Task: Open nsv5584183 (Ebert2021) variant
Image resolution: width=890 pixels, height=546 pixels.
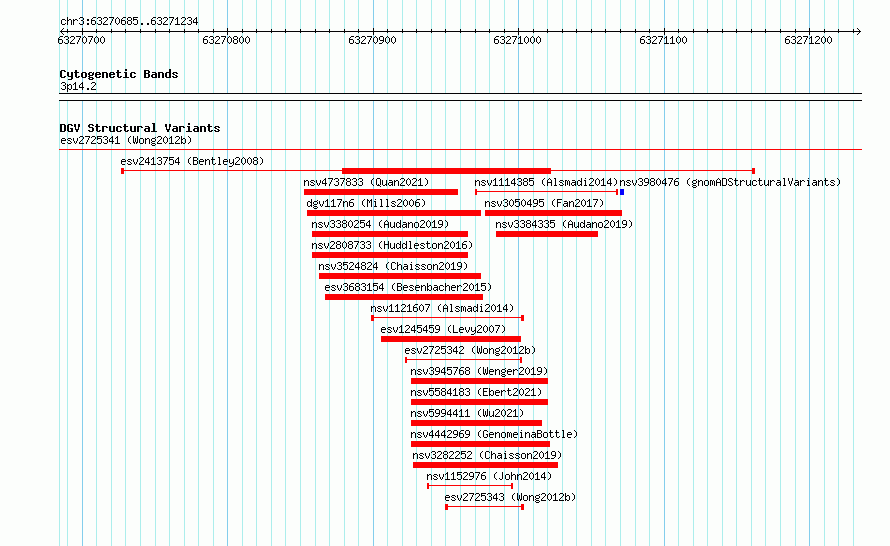Action: coord(476,392)
